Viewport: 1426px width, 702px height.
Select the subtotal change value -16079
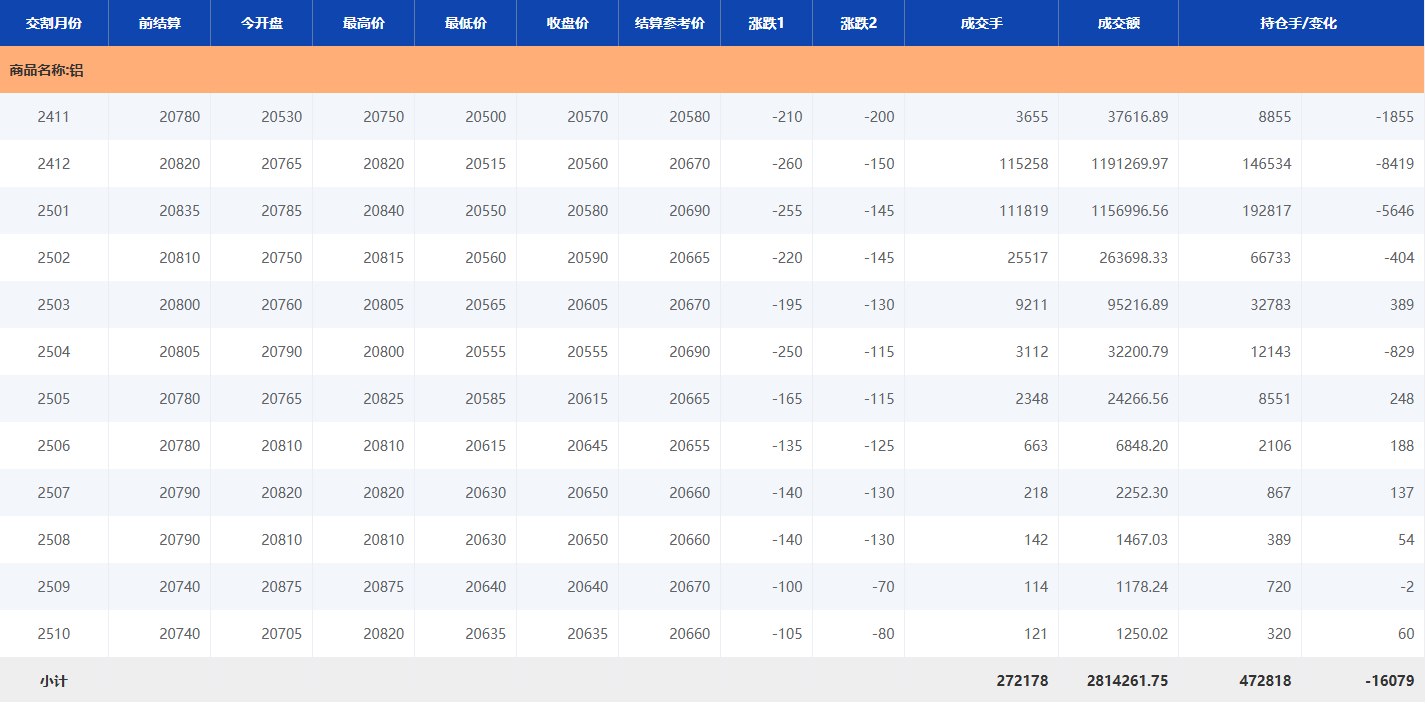click(1389, 681)
